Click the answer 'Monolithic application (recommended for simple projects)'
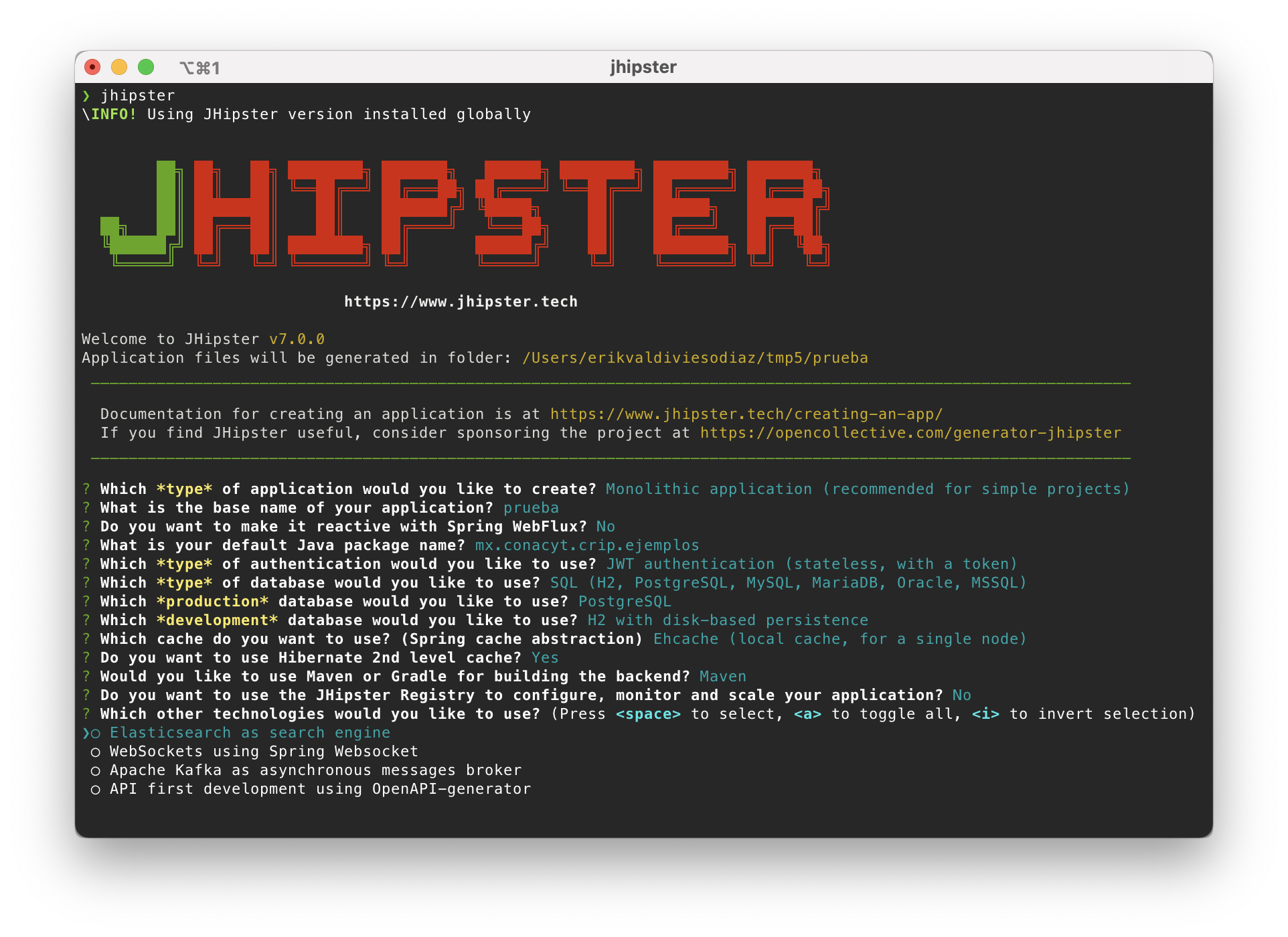1288x937 pixels. point(868,489)
